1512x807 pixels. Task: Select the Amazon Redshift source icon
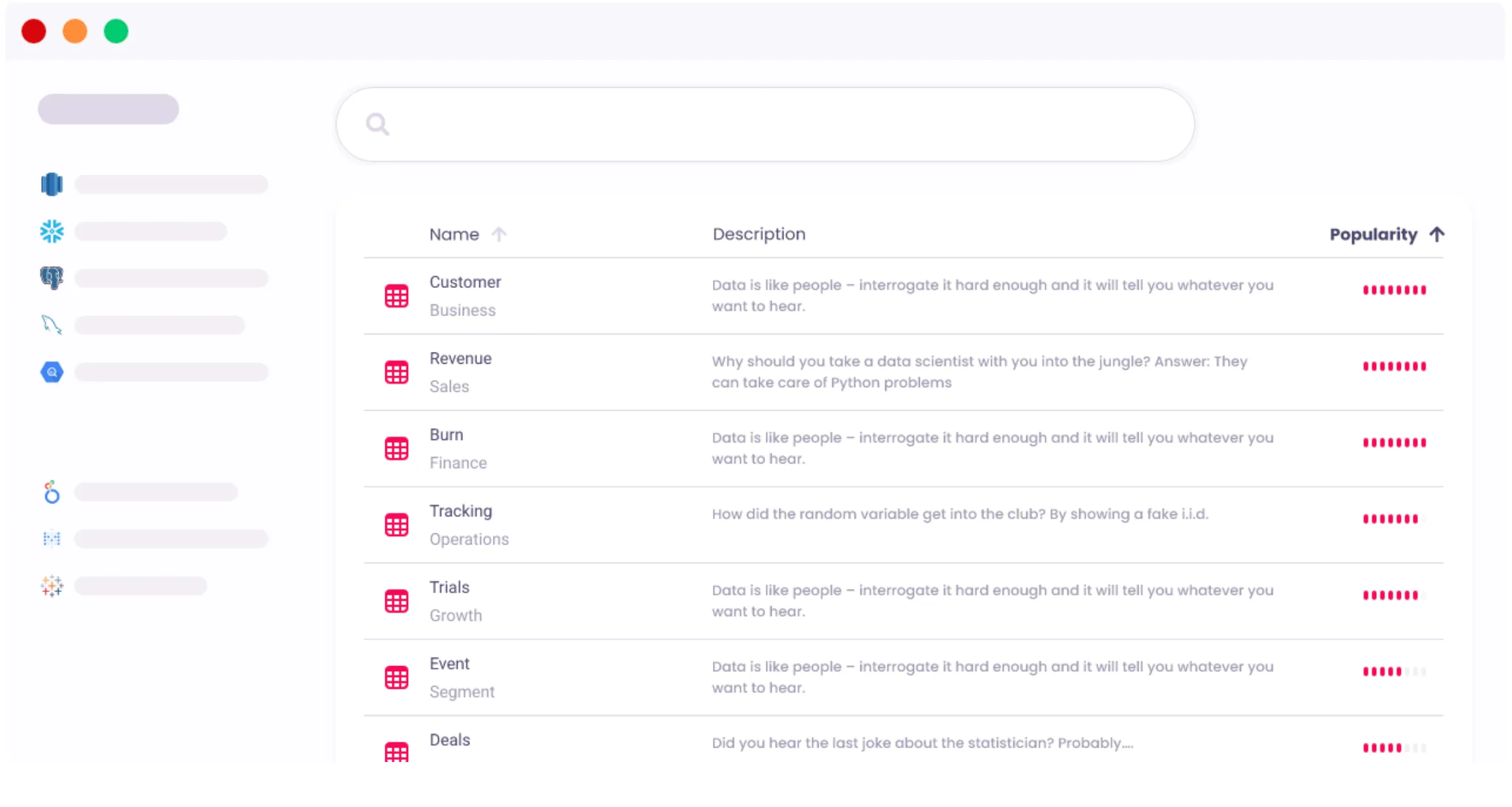(51, 183)
